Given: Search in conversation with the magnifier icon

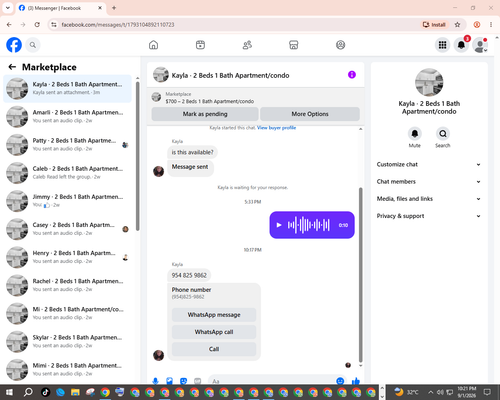Looking at the screenshot, I should (443, 134).
